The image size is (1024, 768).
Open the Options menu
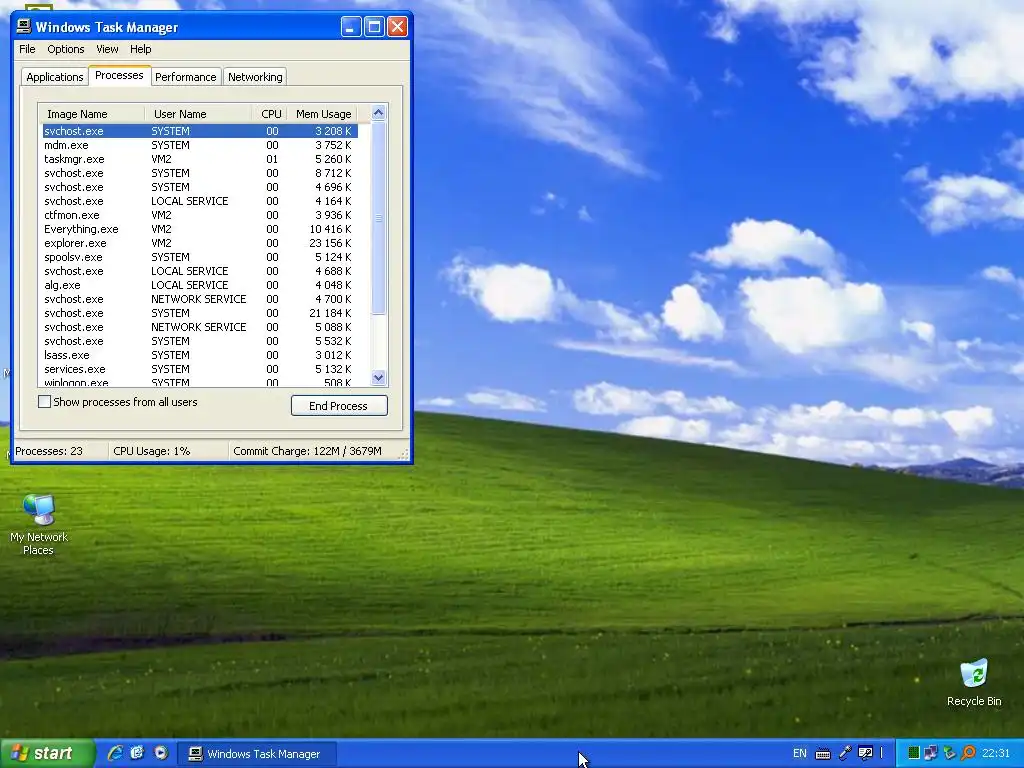pos(65,49)
